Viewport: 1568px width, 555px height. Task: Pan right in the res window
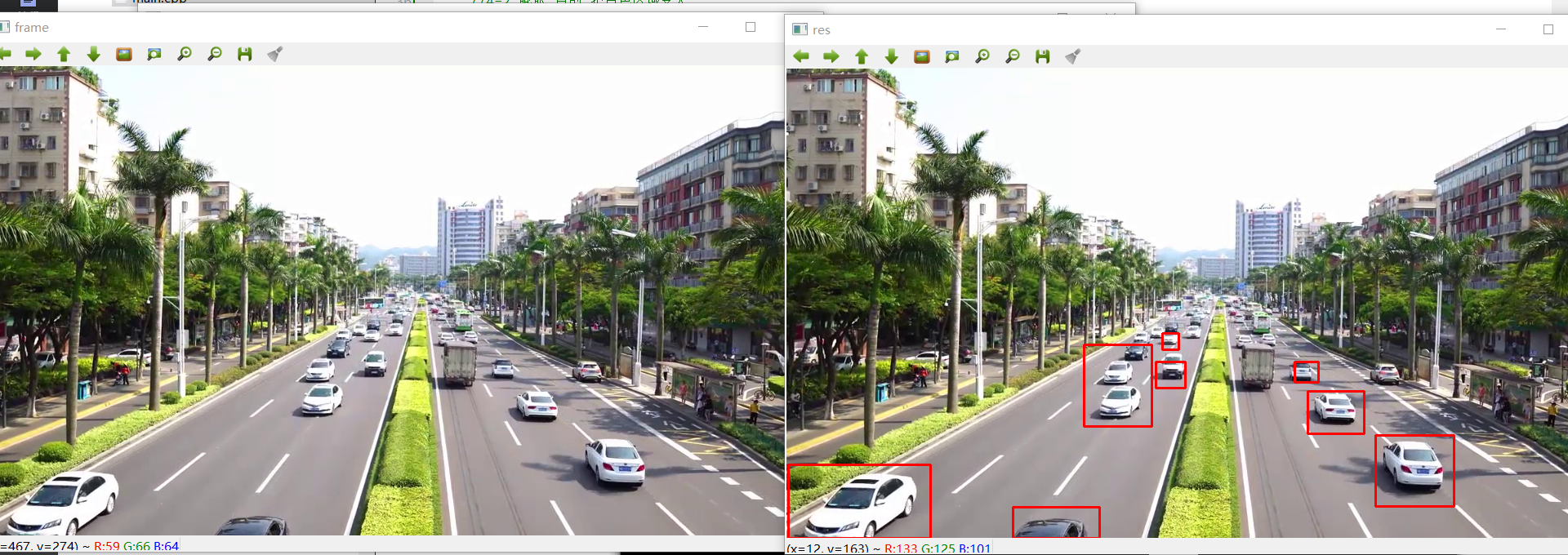(x=831, y=56)
